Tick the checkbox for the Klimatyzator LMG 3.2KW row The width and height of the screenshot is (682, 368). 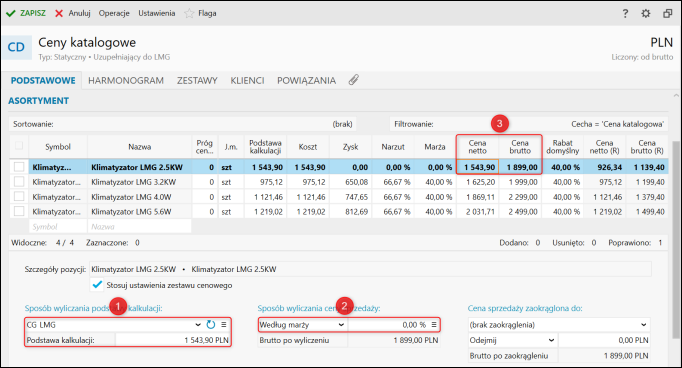(19, 182)
